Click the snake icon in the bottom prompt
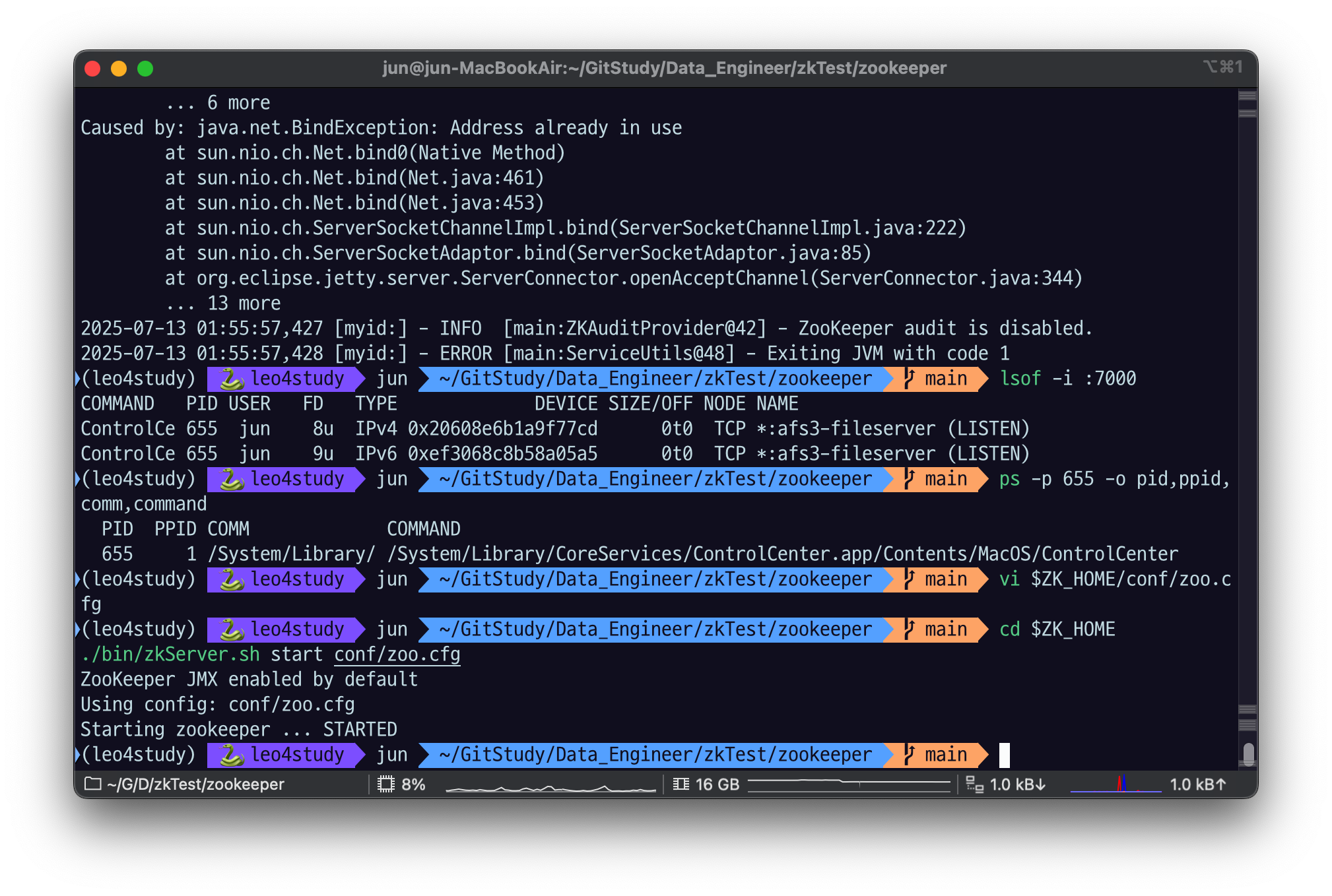The width and height of the screenshot is (1332, 896). point(232,755)
